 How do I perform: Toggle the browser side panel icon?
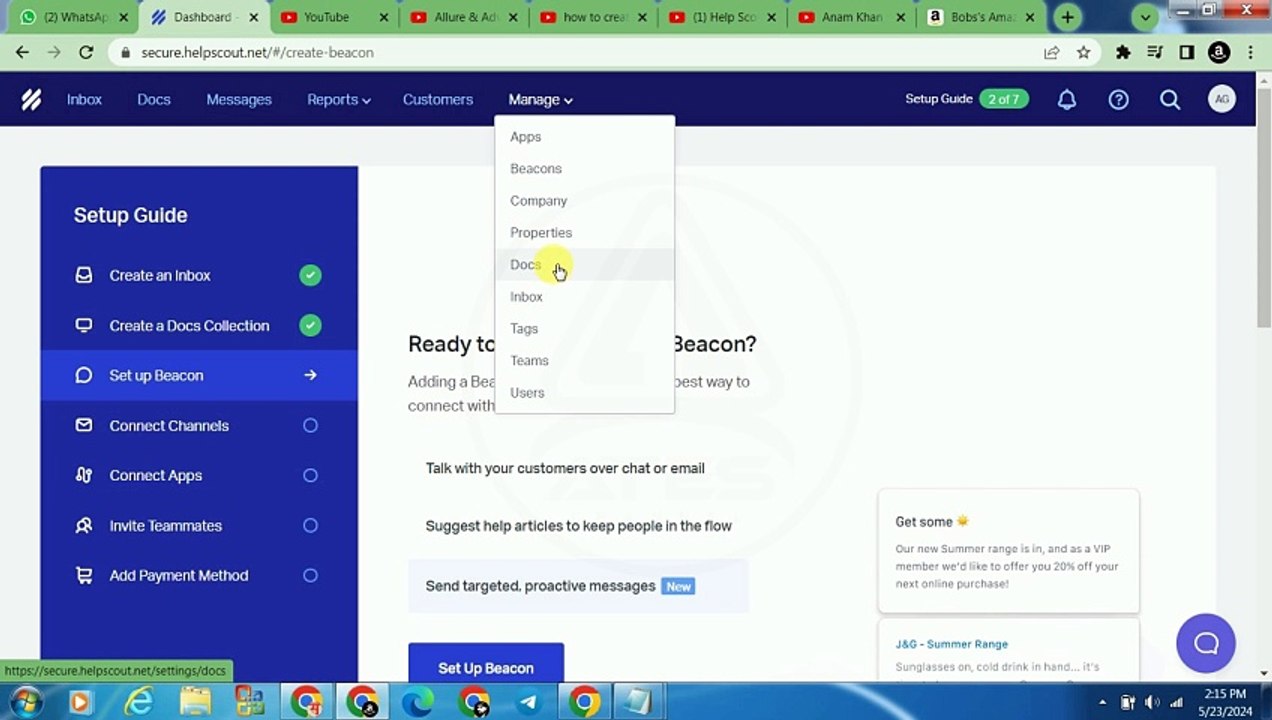pyautogui.click(x=1187, y=52)
